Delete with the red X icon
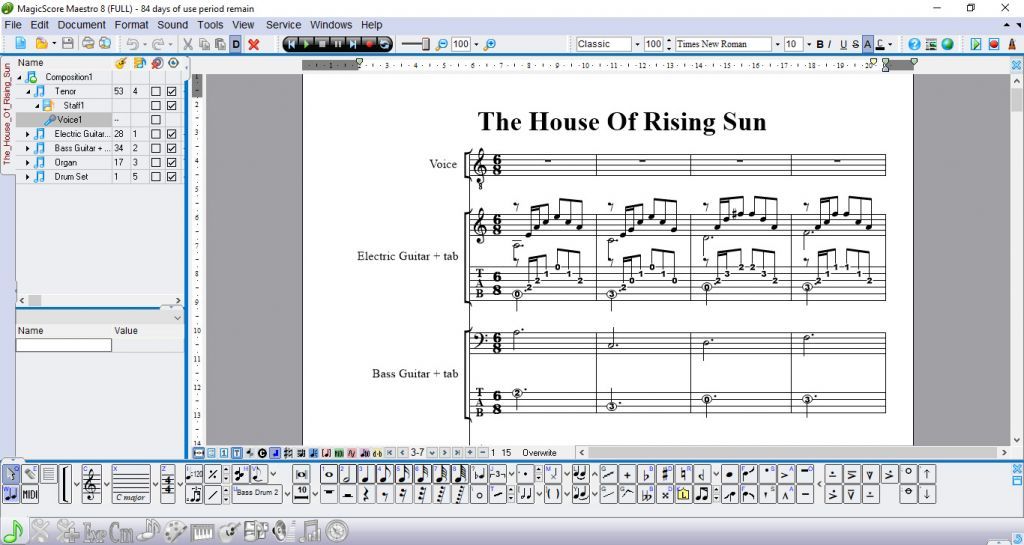Image resolution: width=1024 pixels, height=545 pixels. [x=254, y=44]
